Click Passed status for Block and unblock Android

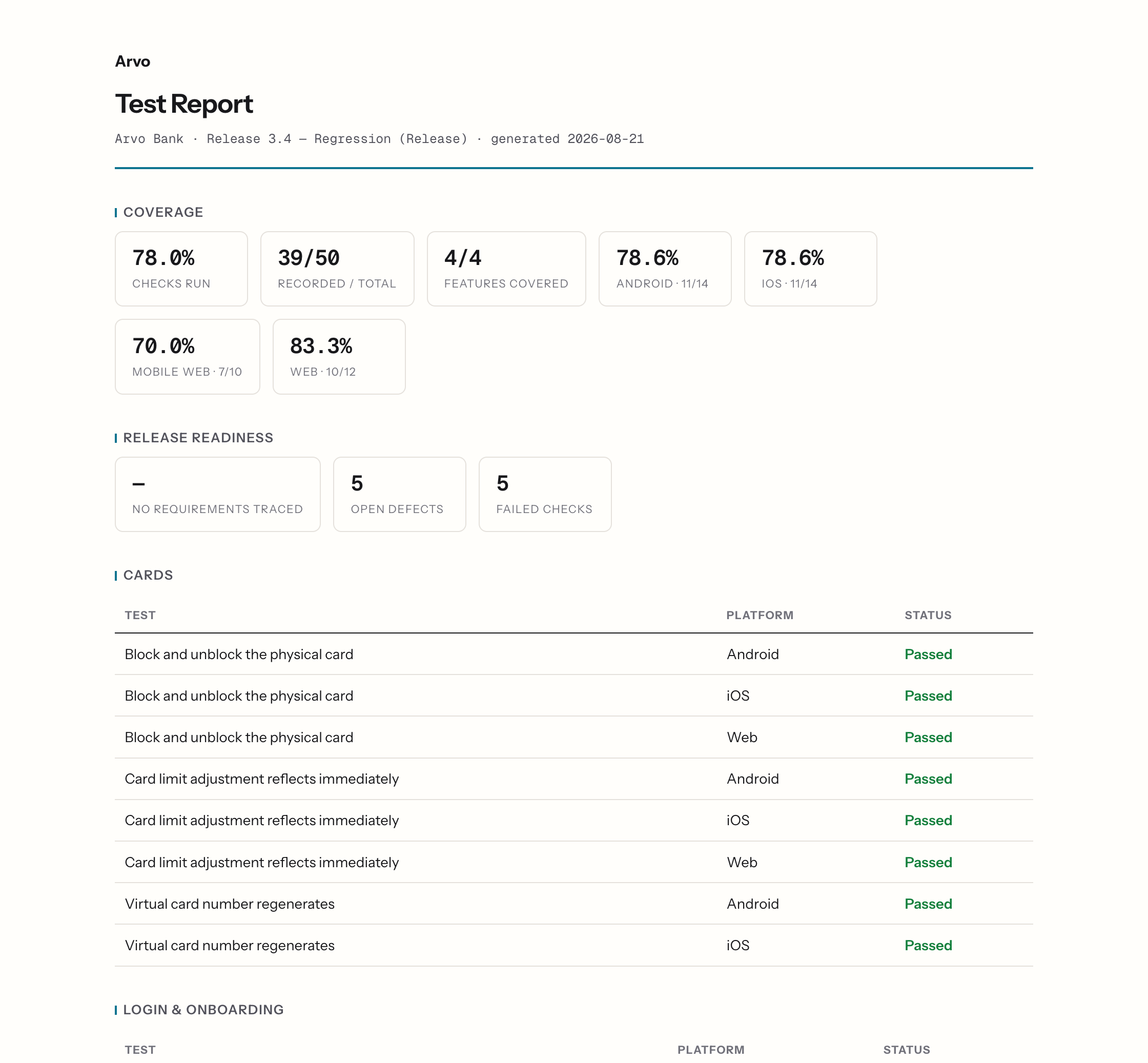tap(928, 654)
